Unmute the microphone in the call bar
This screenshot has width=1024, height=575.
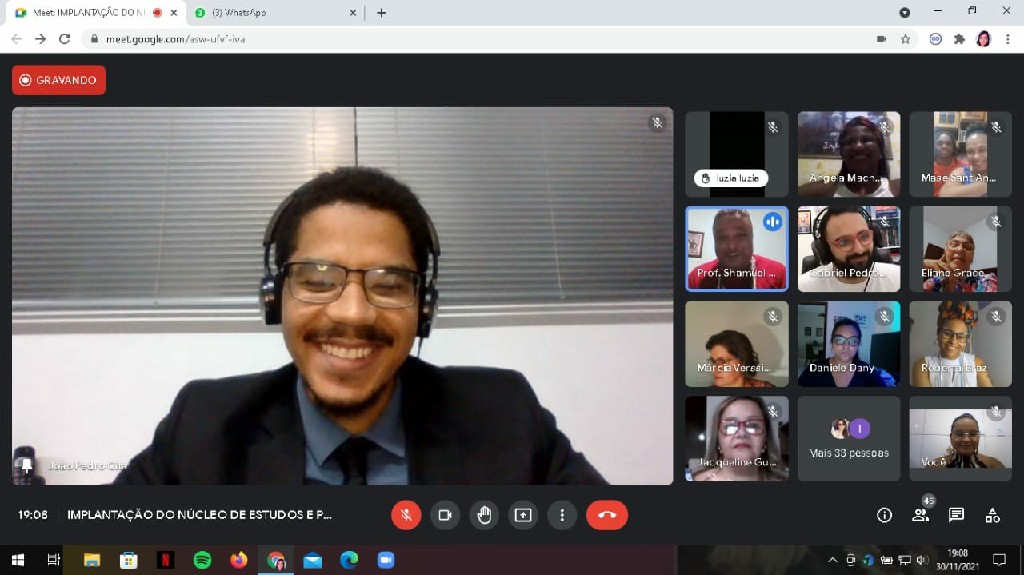click(x=406, y=515)
